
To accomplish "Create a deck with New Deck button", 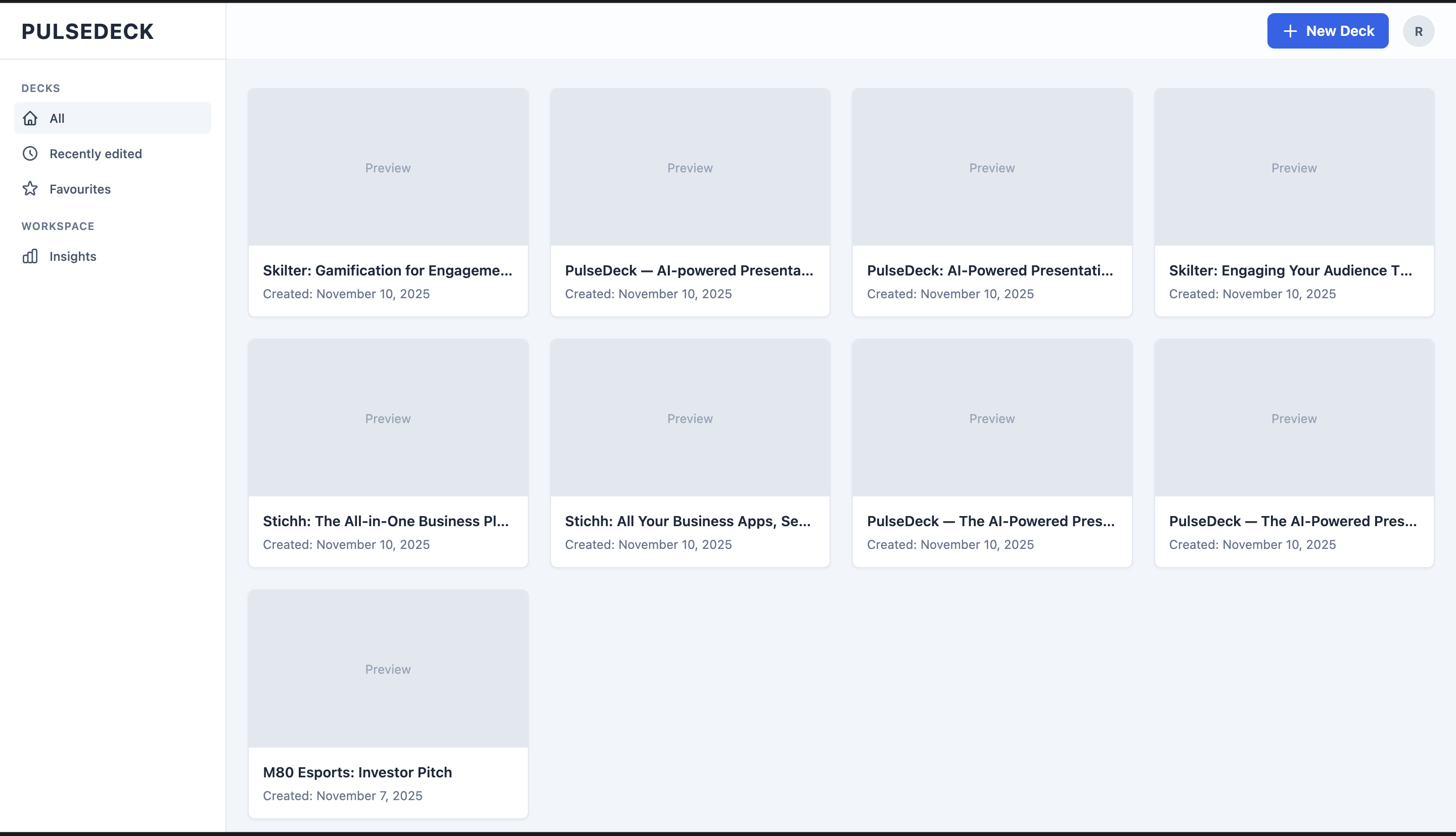I will tap(1328, 31).
